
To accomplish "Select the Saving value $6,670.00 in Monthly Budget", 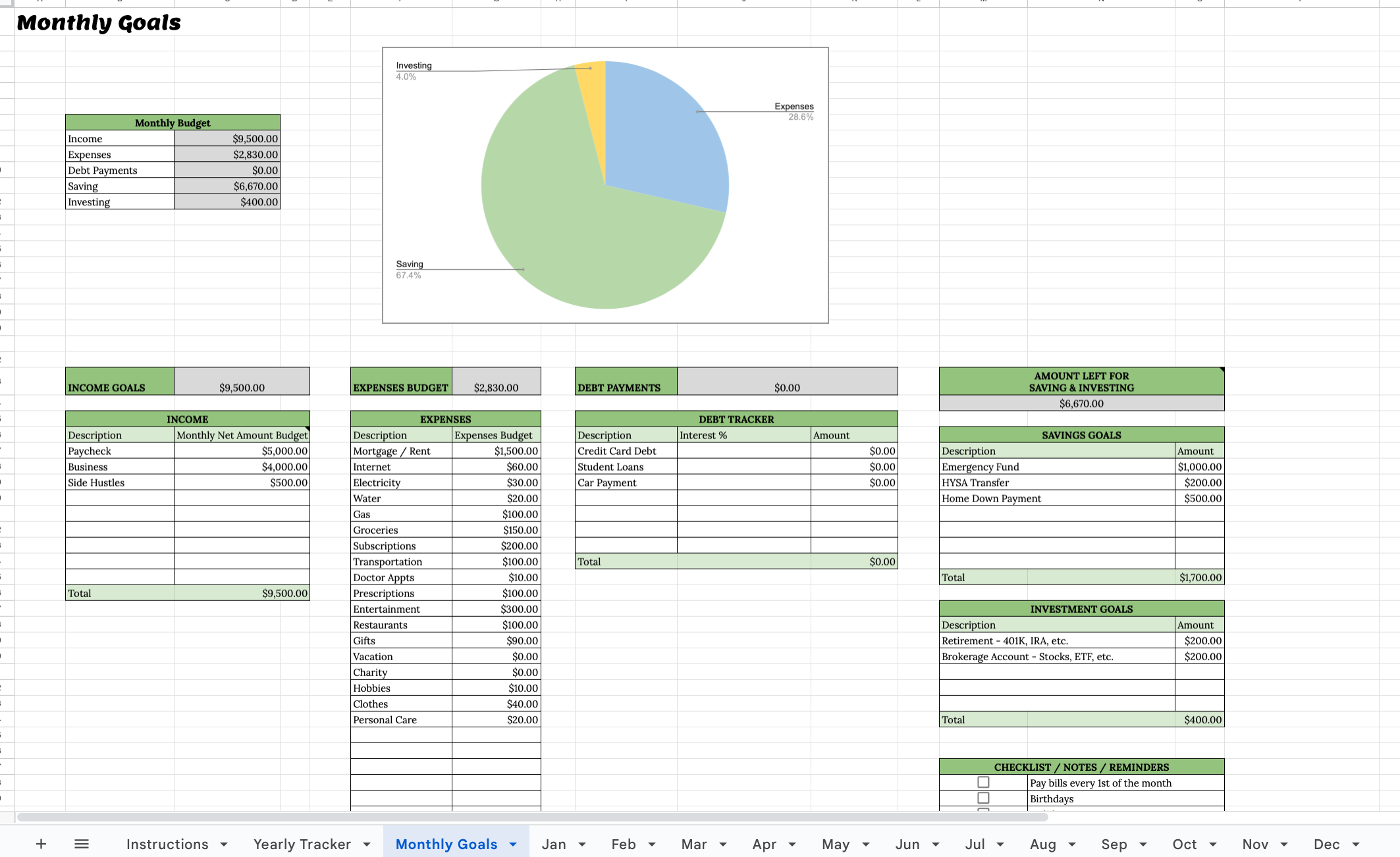I will pos(227,186).
